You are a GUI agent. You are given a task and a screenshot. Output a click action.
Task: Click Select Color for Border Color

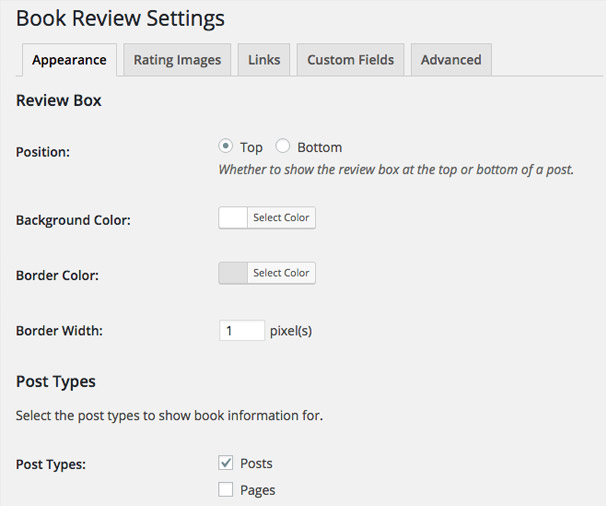(281, 273)
